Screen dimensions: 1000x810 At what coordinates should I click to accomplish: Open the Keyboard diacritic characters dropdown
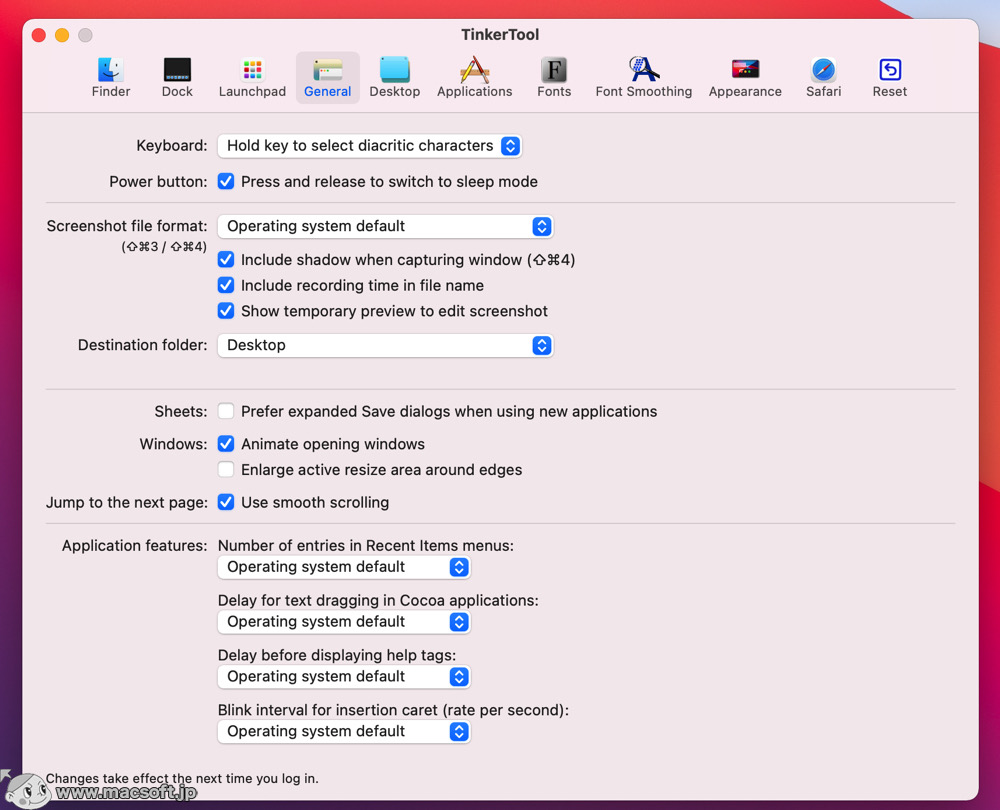(x=370, y=145)
